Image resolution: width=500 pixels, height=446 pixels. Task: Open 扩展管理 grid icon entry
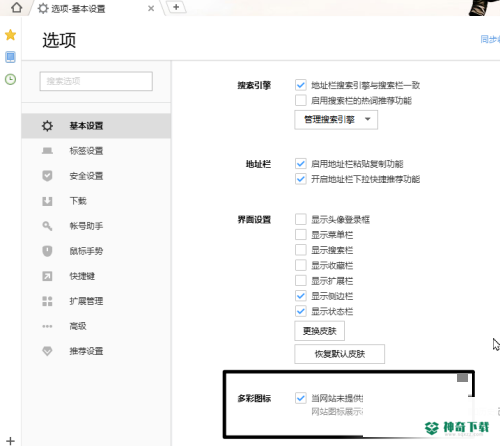pyautogui.click(x=47, y=301)
